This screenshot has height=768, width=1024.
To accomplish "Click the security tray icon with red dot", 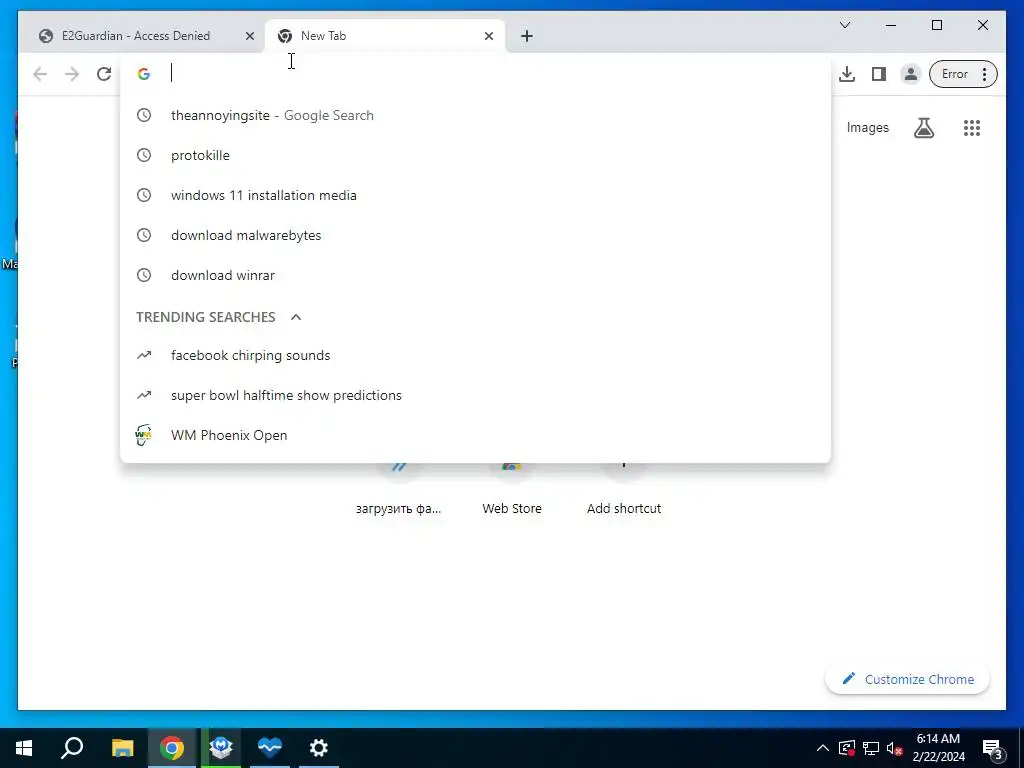I will [846, 748].
